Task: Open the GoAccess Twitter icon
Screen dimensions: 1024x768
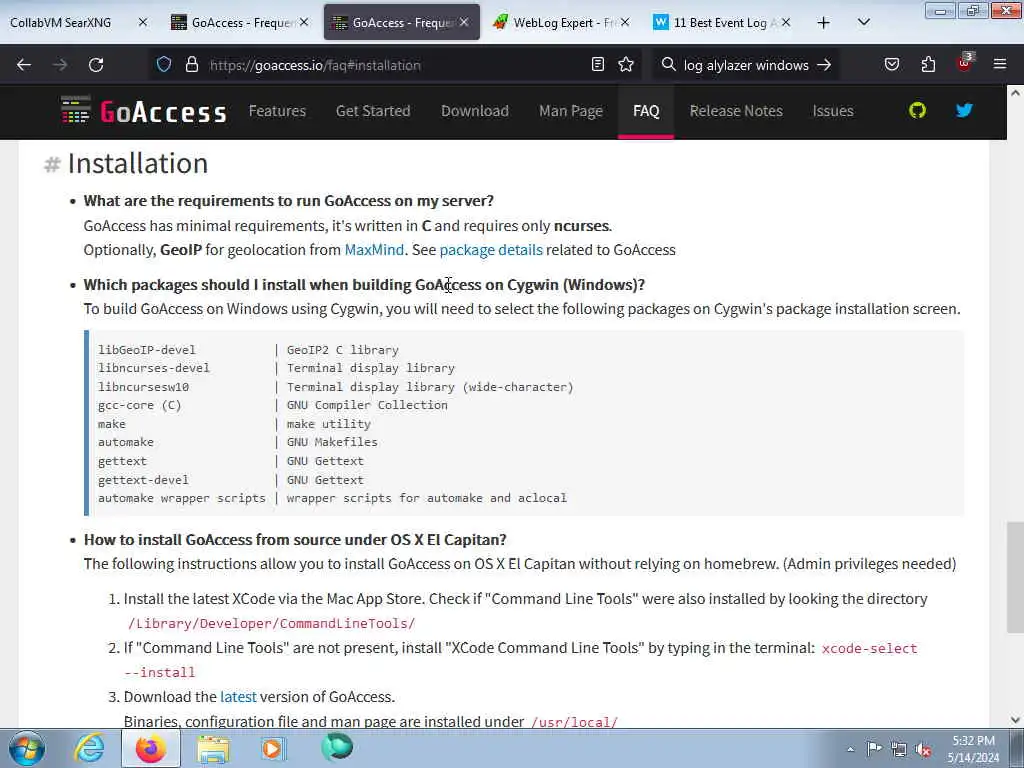Action: (x=964, y=110)
